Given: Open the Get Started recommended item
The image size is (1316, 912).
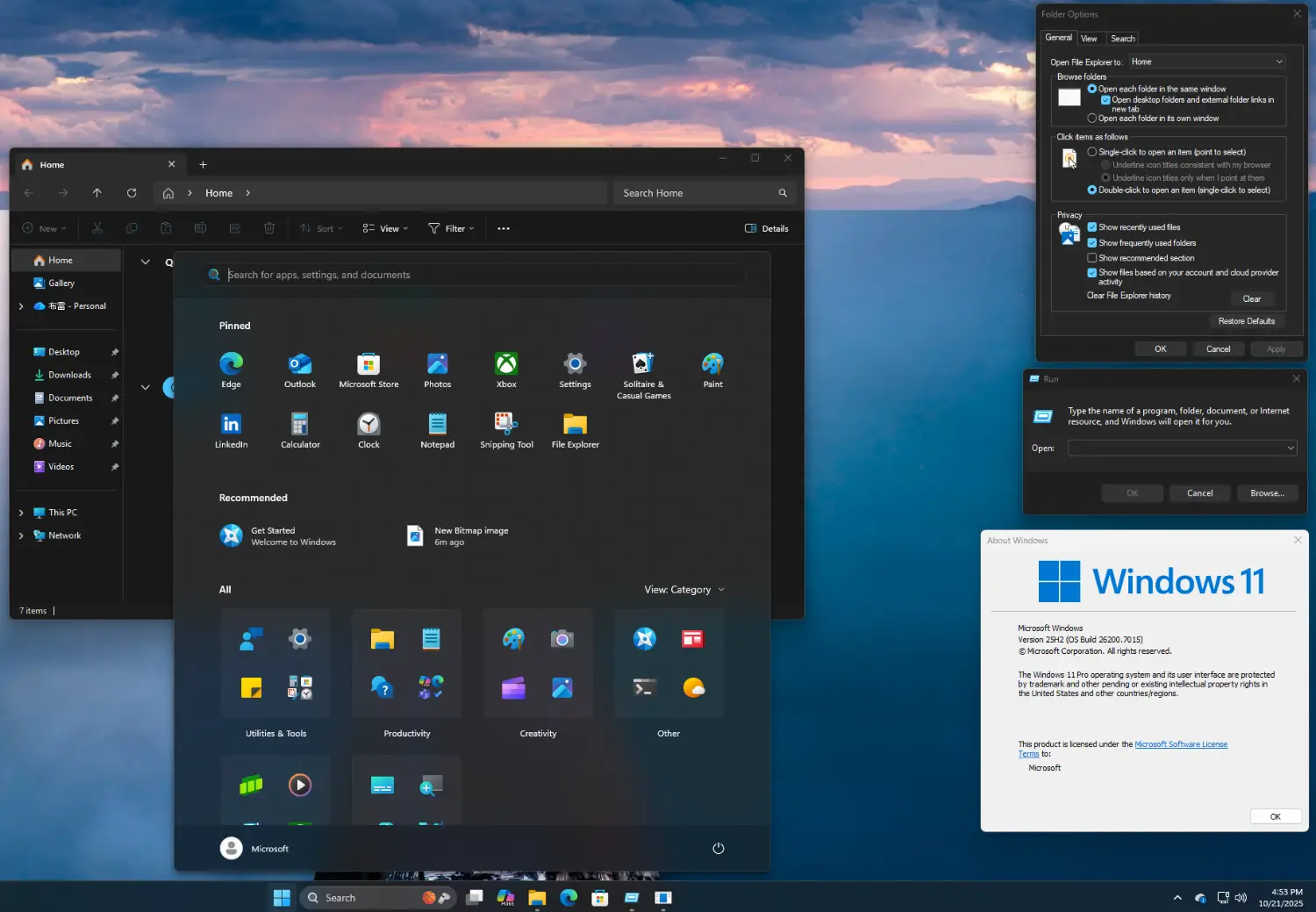Looking at the screenshot, I should (278, 535).
